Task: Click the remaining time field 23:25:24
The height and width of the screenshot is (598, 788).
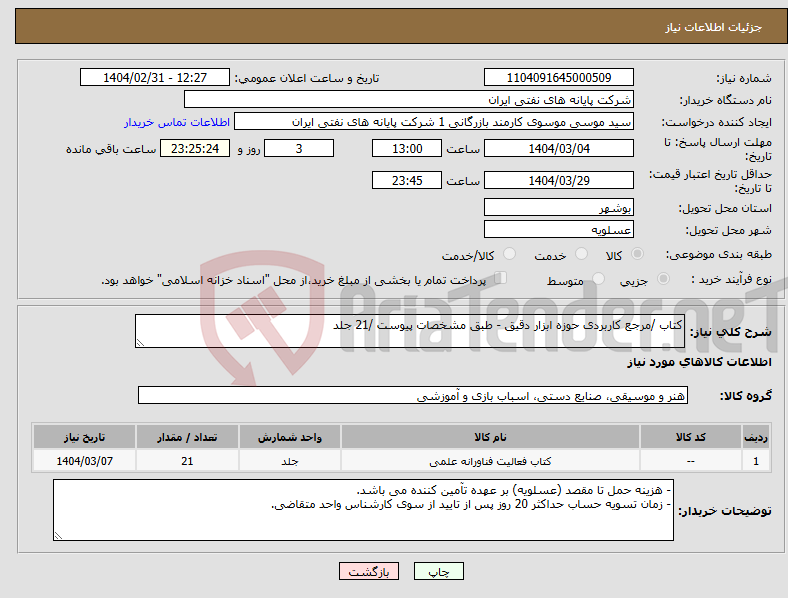Action: [x=195, y=148]
